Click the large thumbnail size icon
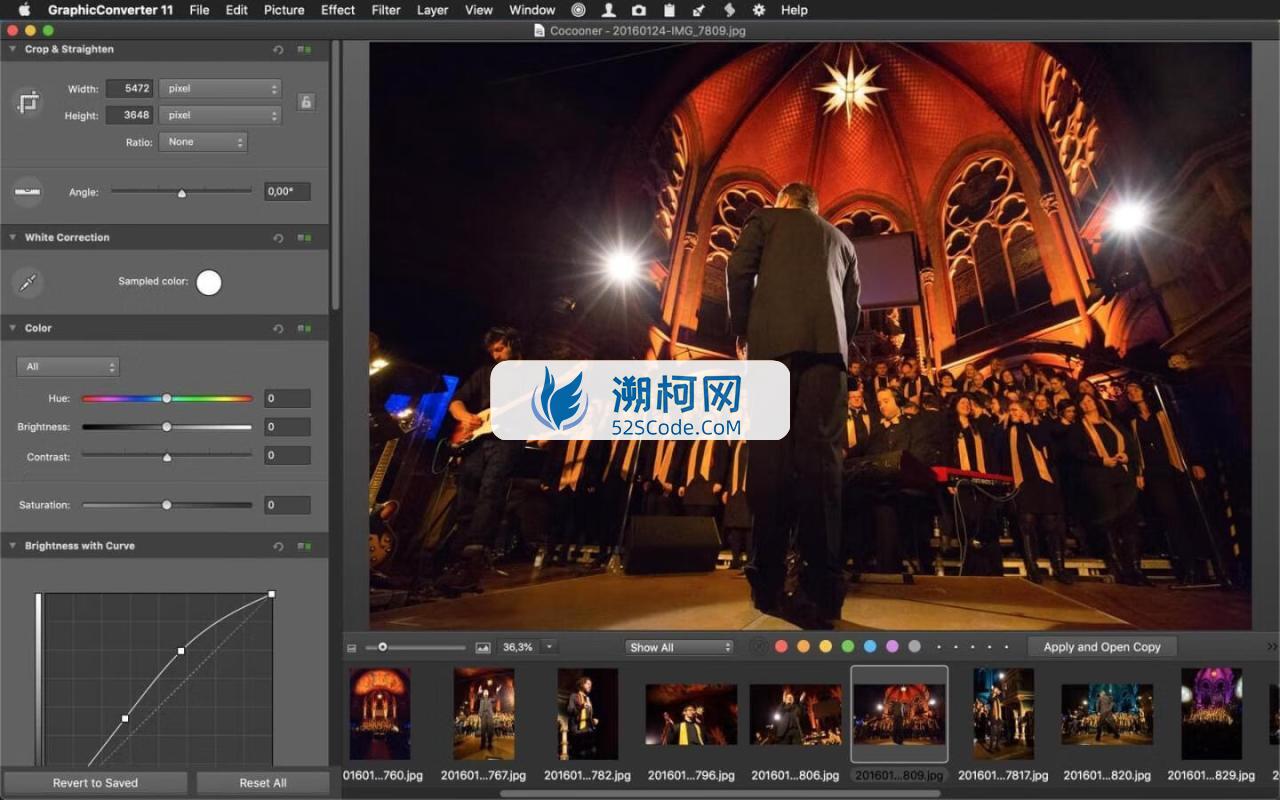 (x=483, y=648)
